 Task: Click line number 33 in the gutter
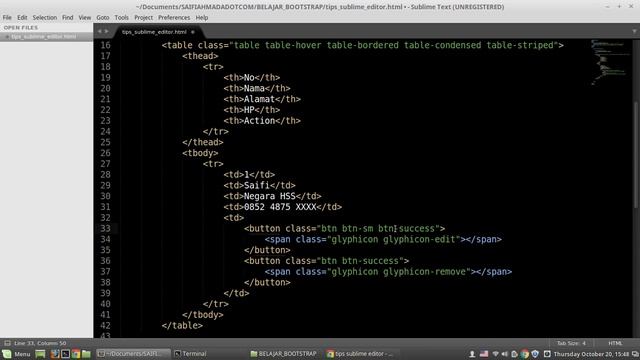[x=105, y=229]
